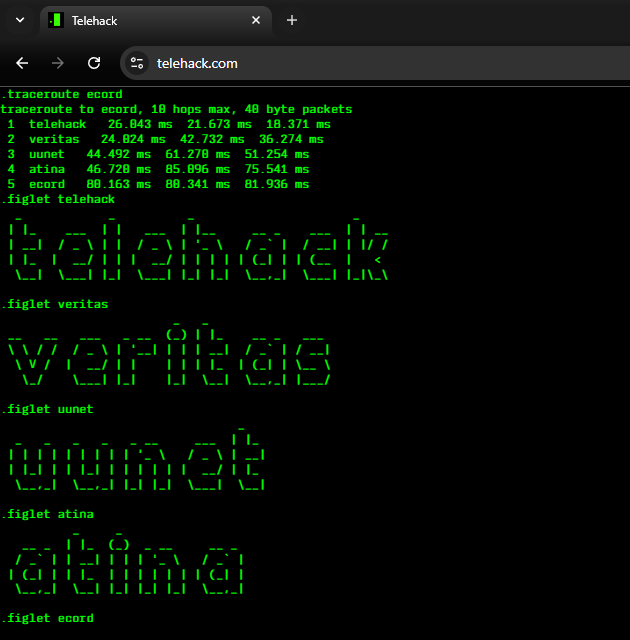630x640 pixels.
Task: Click the veritas ASCII art banner
Action: (169, 354)
